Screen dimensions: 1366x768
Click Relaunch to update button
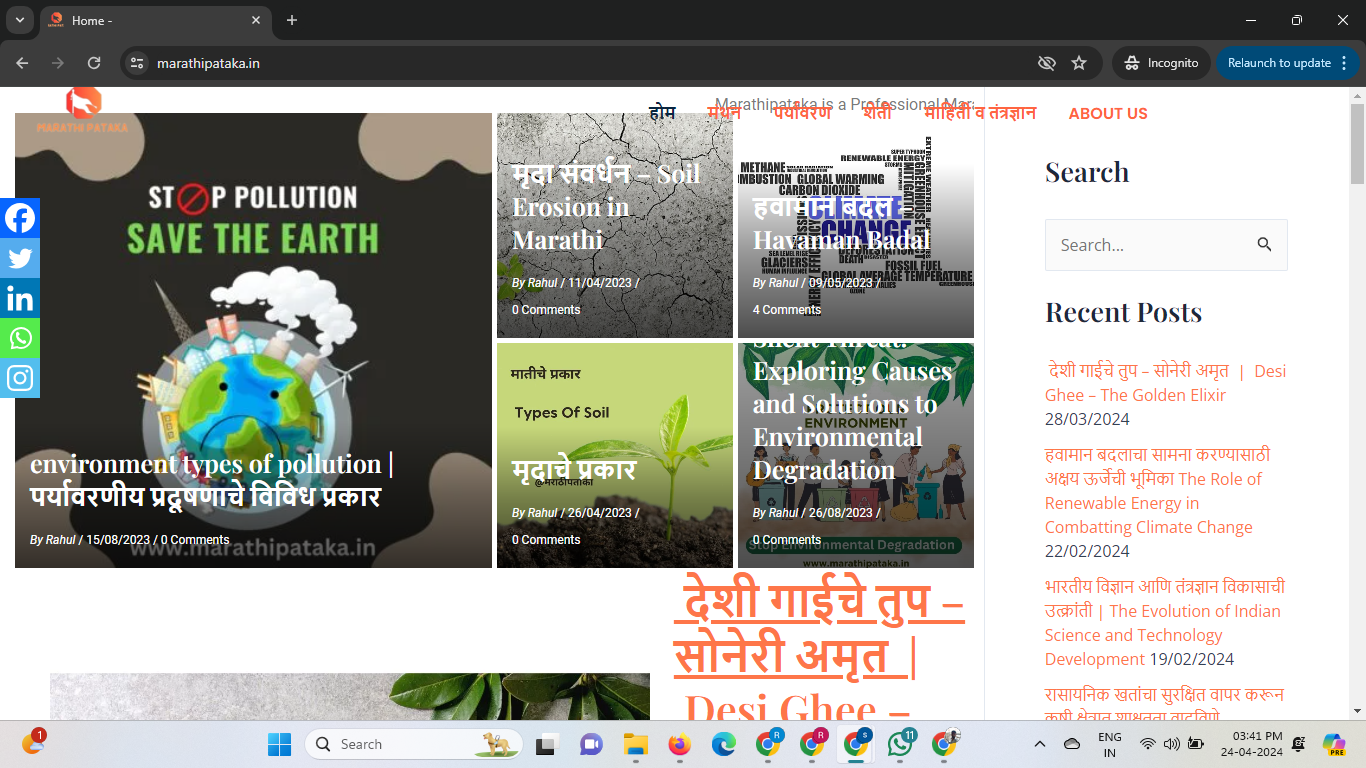[x=1278, y=63]
